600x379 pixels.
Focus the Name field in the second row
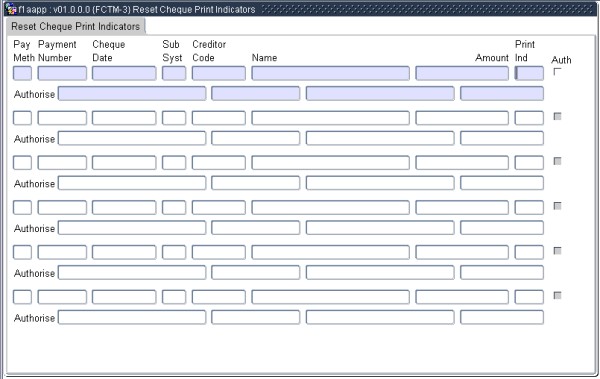(x=331, y=118)
